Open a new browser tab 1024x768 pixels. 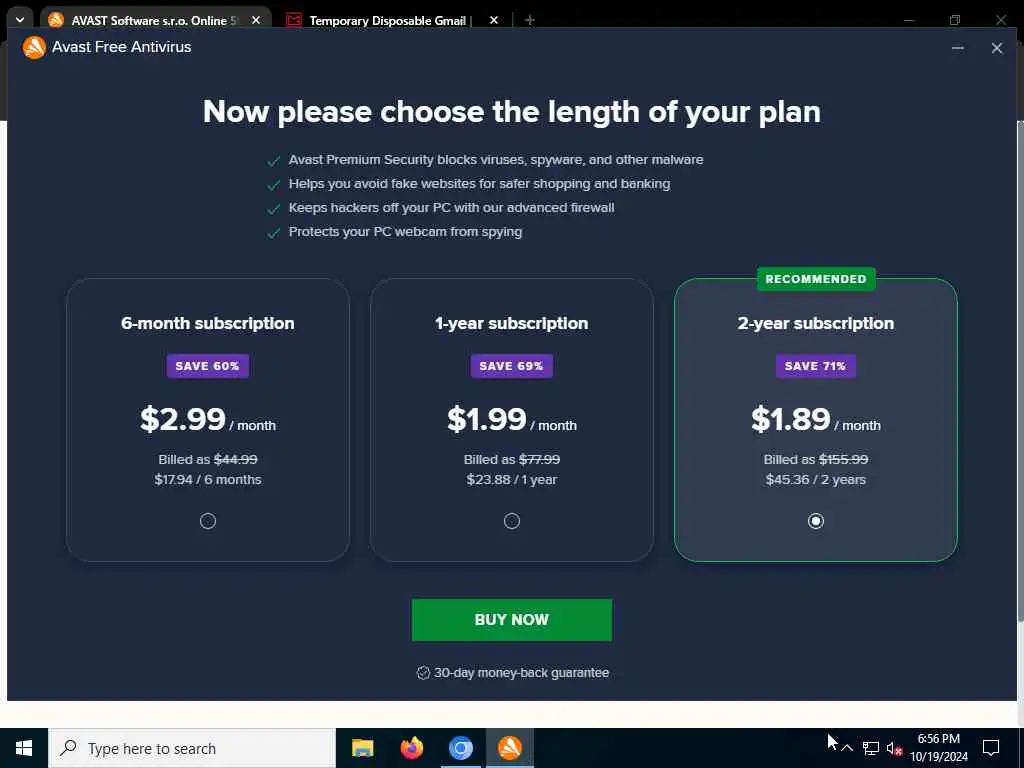[530, 20]
